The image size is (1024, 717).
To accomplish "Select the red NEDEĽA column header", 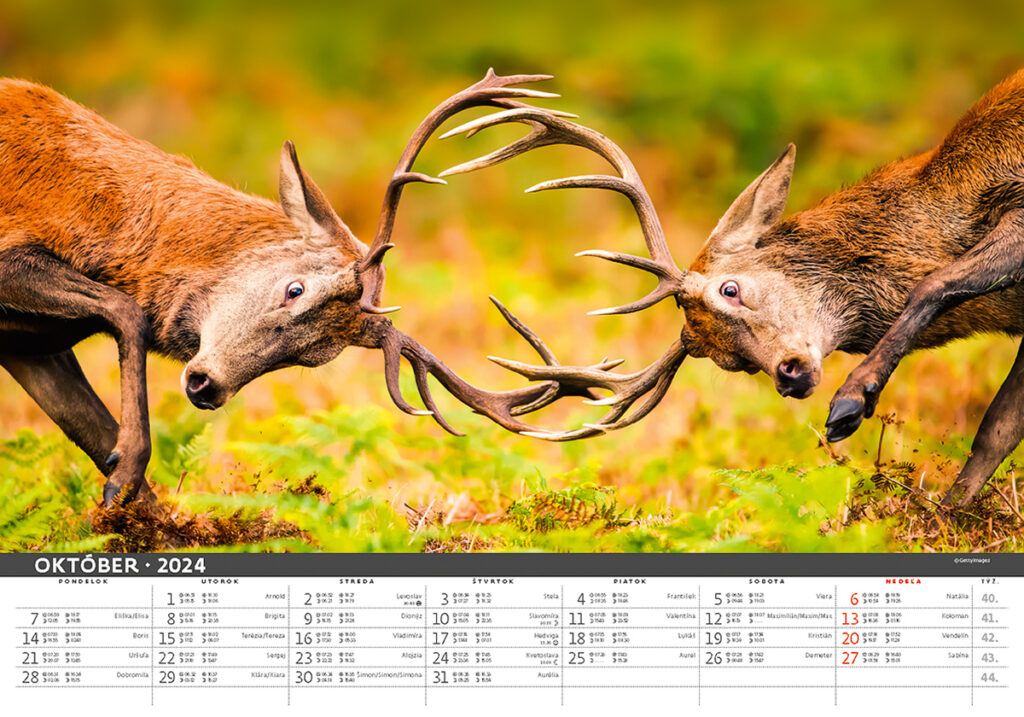I will pos(903,581).
